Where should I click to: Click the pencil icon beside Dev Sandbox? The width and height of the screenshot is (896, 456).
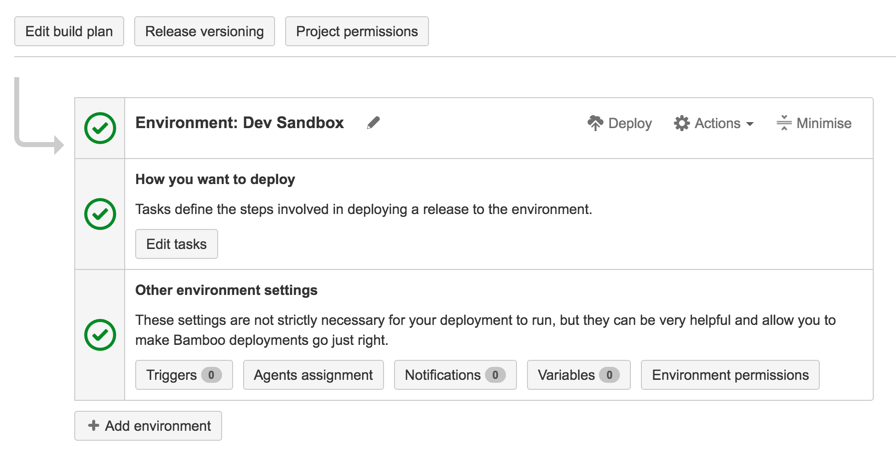(373, 123)
